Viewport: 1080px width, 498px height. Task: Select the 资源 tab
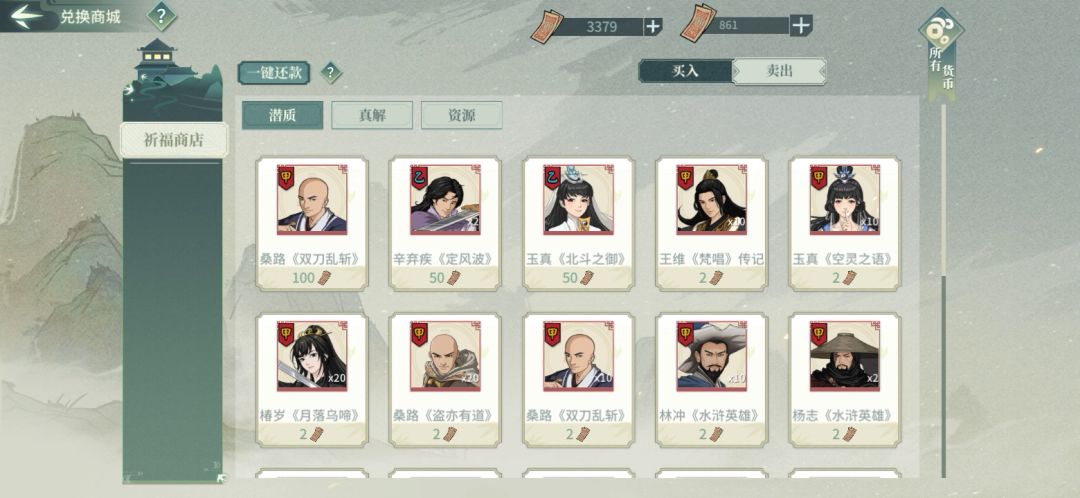pyautogui.click(x=461, y=115)
